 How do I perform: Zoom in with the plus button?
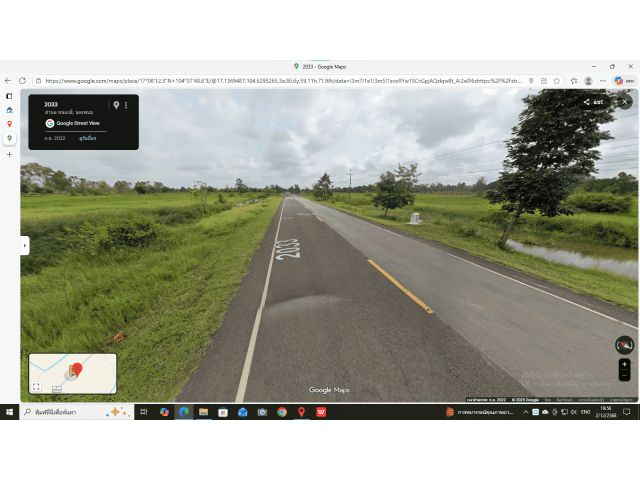click(x=624, y=364)
